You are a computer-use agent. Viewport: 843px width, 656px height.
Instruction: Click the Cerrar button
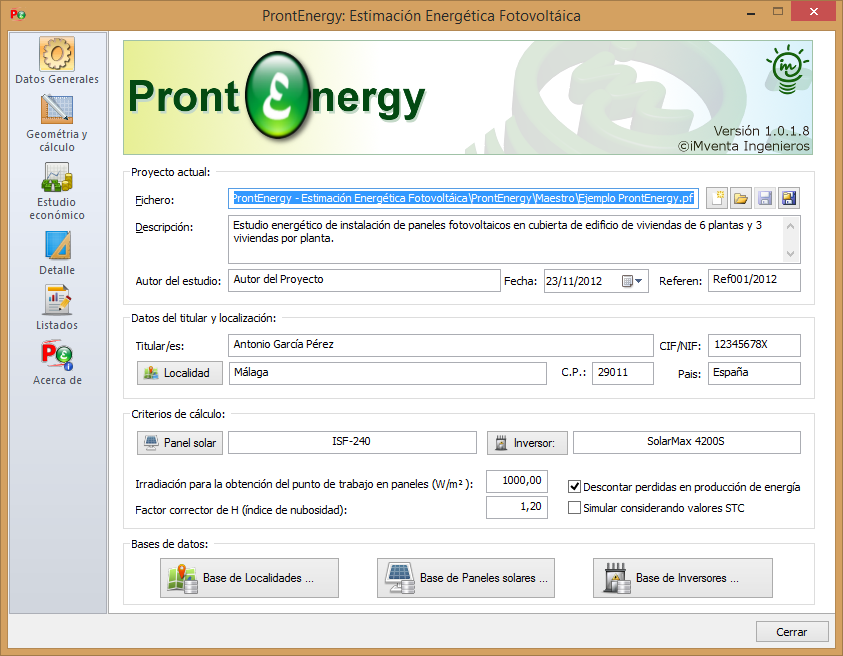point(792,632)
